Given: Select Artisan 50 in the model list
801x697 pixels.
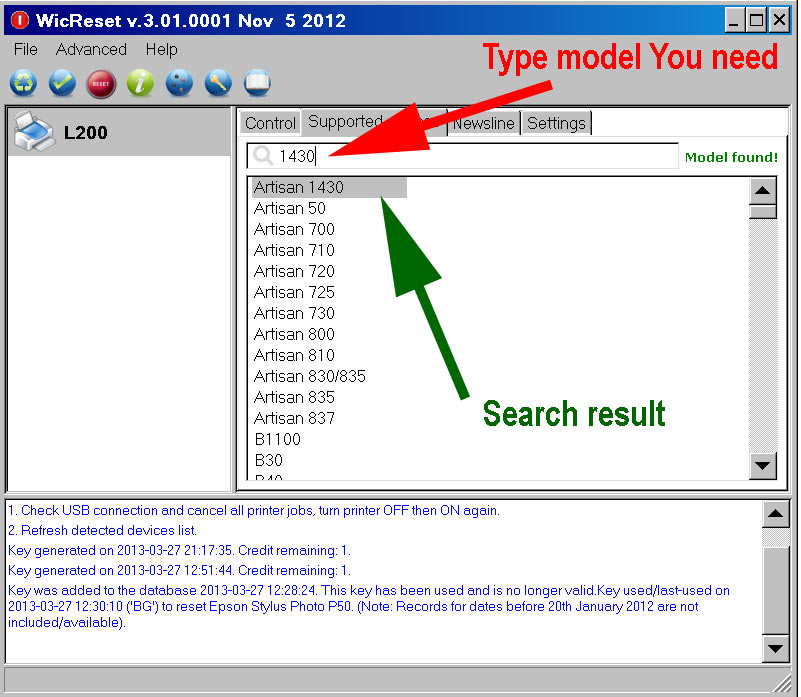Looking at the screenshot, I should point(290,208).
